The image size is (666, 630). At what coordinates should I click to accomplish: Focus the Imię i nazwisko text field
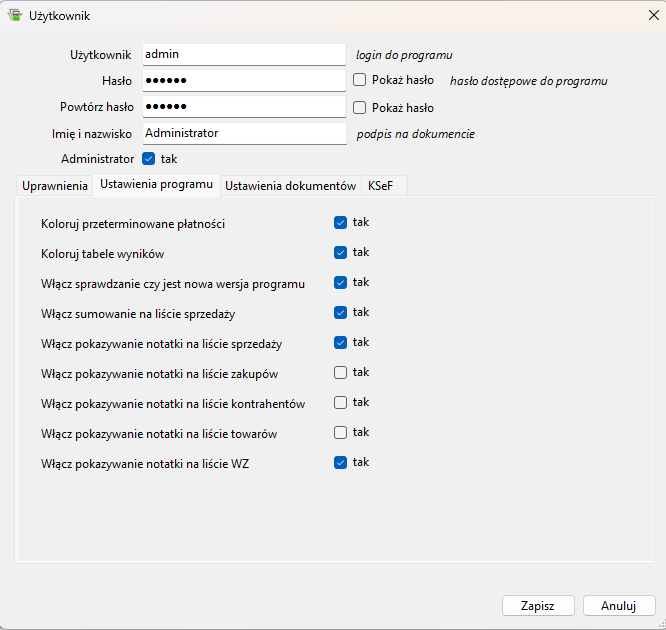(x=243, y=132)
